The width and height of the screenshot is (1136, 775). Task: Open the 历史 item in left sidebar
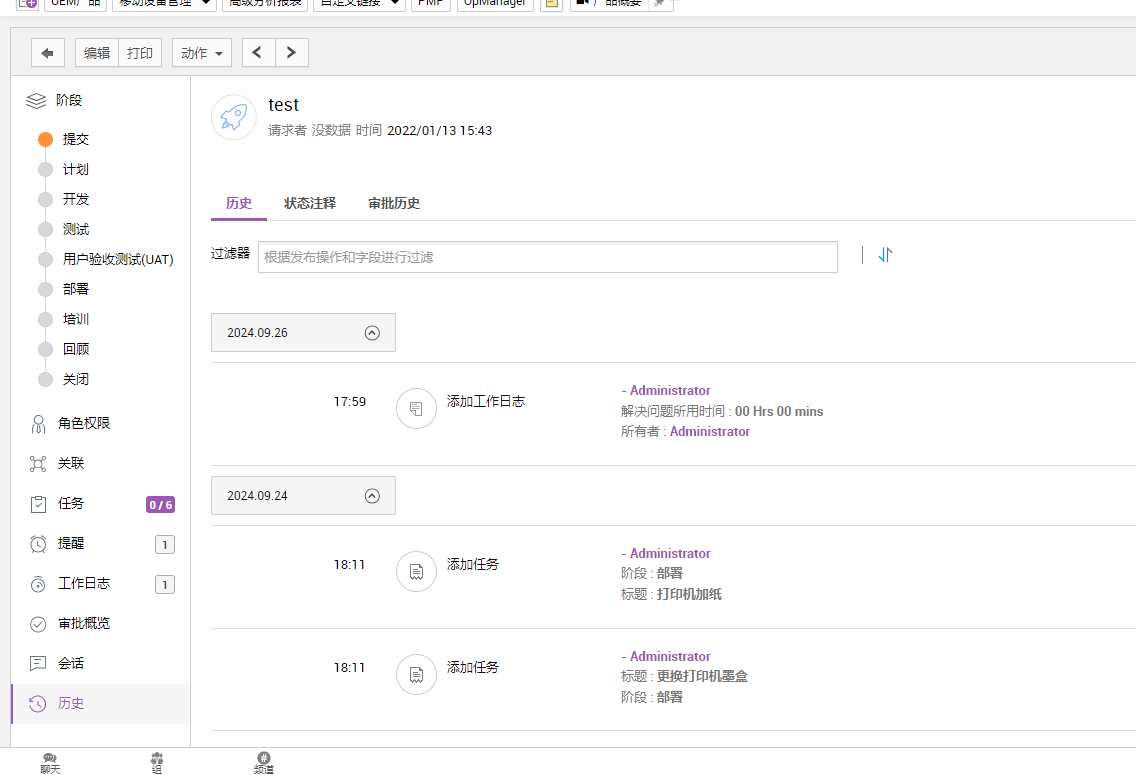point(70,703)
